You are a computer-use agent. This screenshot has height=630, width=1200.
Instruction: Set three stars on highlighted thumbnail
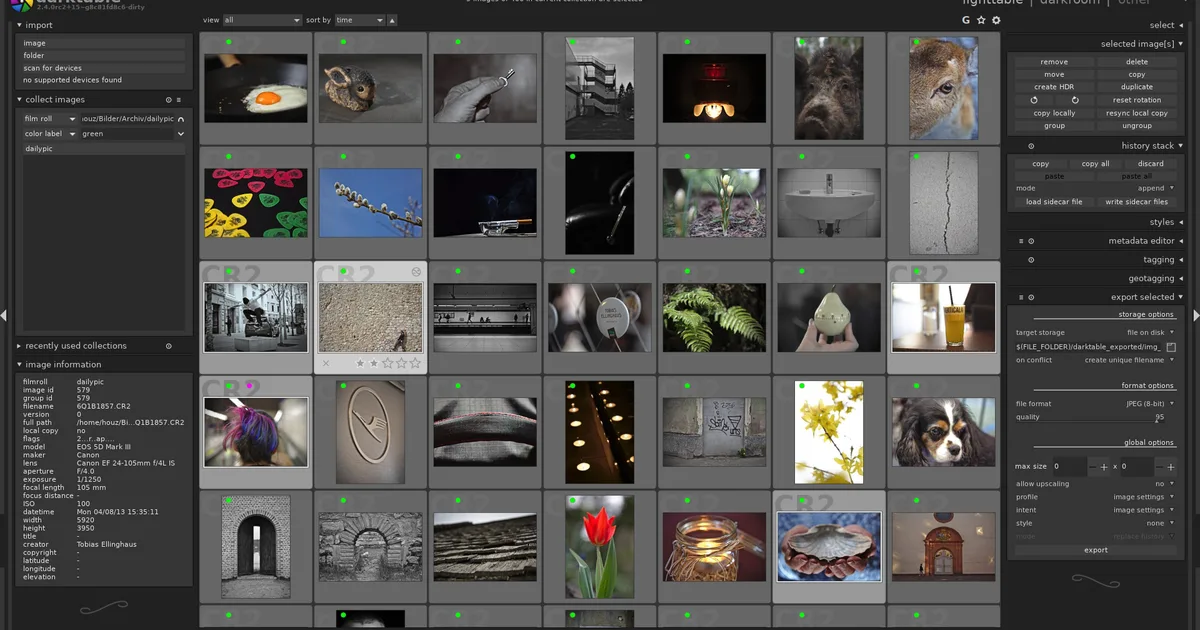[388, 364]
